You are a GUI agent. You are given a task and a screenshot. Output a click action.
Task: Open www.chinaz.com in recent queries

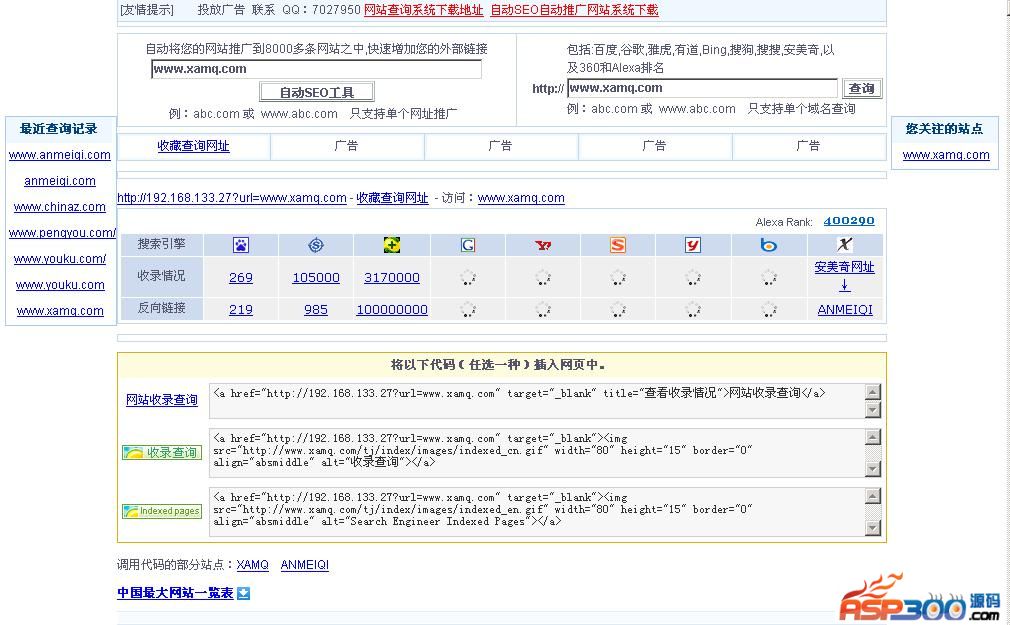[60, 207]
